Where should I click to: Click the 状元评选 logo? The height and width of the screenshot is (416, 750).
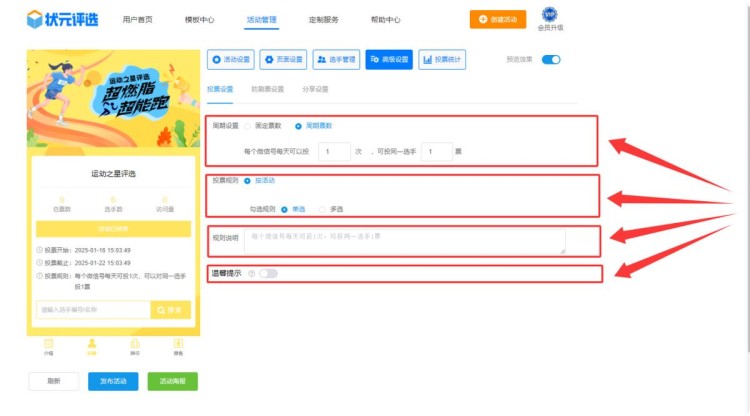pos(63,19)
